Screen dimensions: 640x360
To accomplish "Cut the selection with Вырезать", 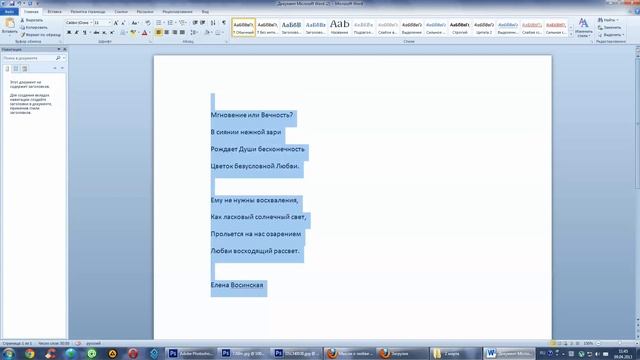I will [x=32, y=20].
